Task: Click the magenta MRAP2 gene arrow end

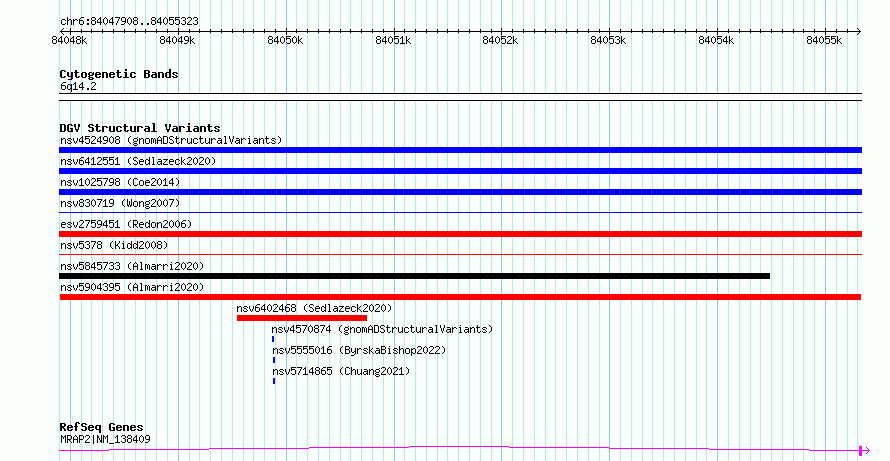Action: [865, 451]
